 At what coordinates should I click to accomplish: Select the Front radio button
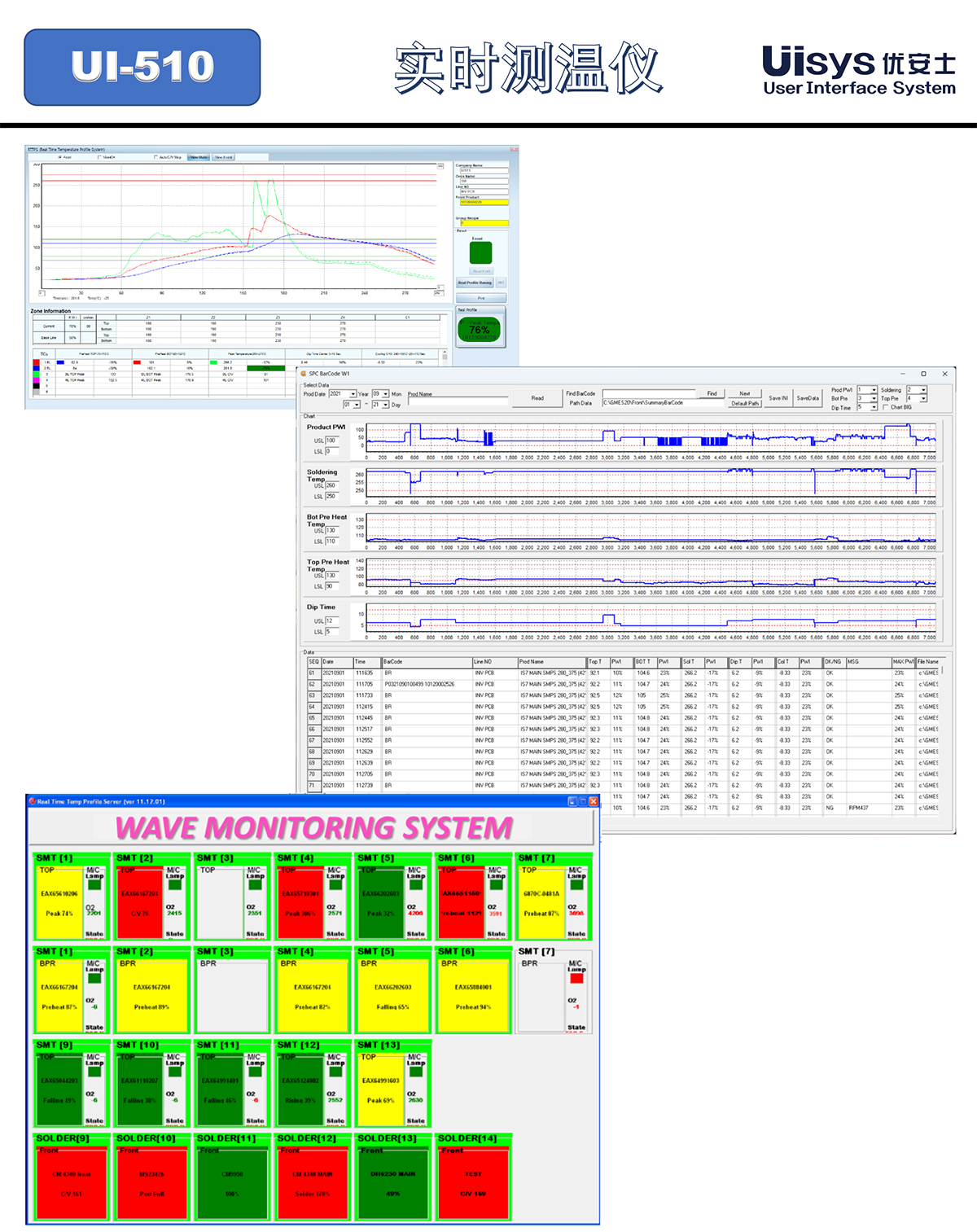click(61, 157)
